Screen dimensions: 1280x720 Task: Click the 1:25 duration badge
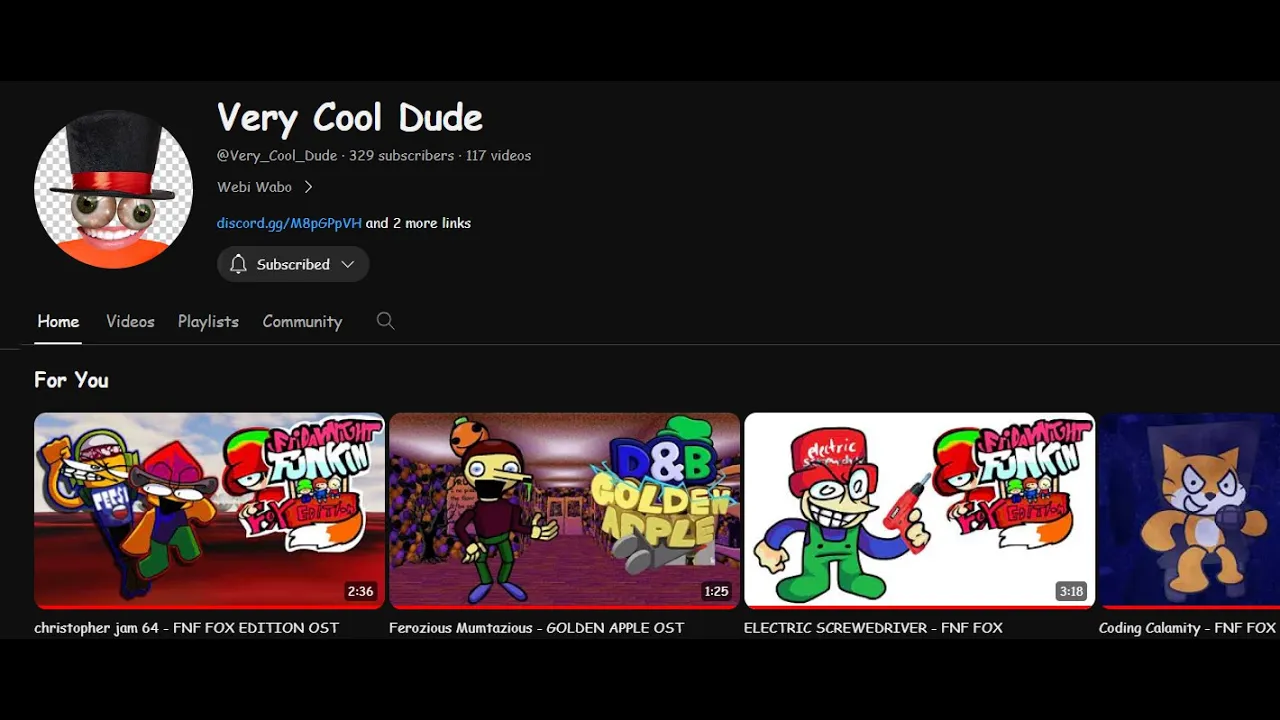point(716,591)
